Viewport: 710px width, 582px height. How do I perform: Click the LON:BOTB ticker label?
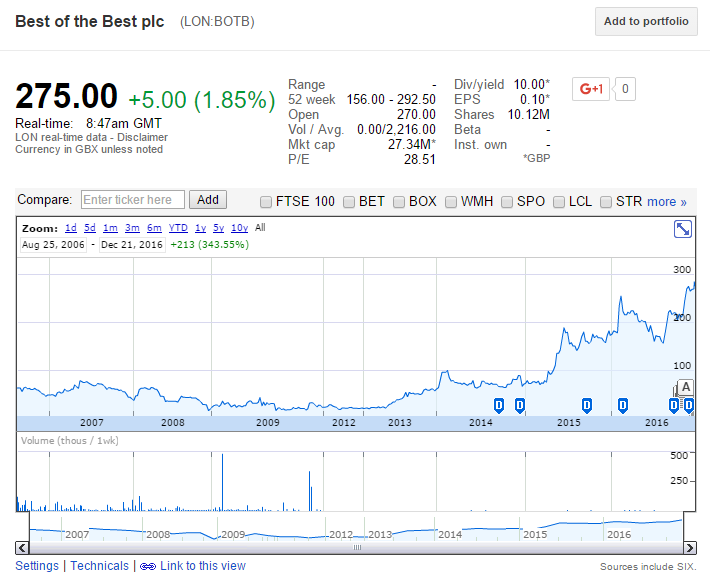click(217, 21)
